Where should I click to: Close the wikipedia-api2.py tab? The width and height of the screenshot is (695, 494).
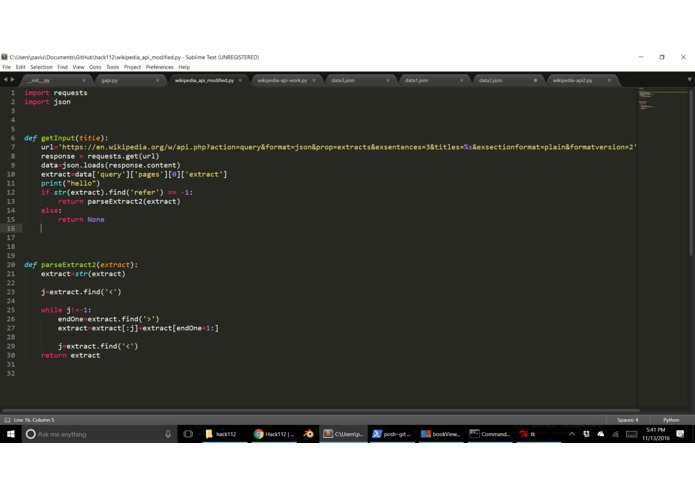pos(609,81)
